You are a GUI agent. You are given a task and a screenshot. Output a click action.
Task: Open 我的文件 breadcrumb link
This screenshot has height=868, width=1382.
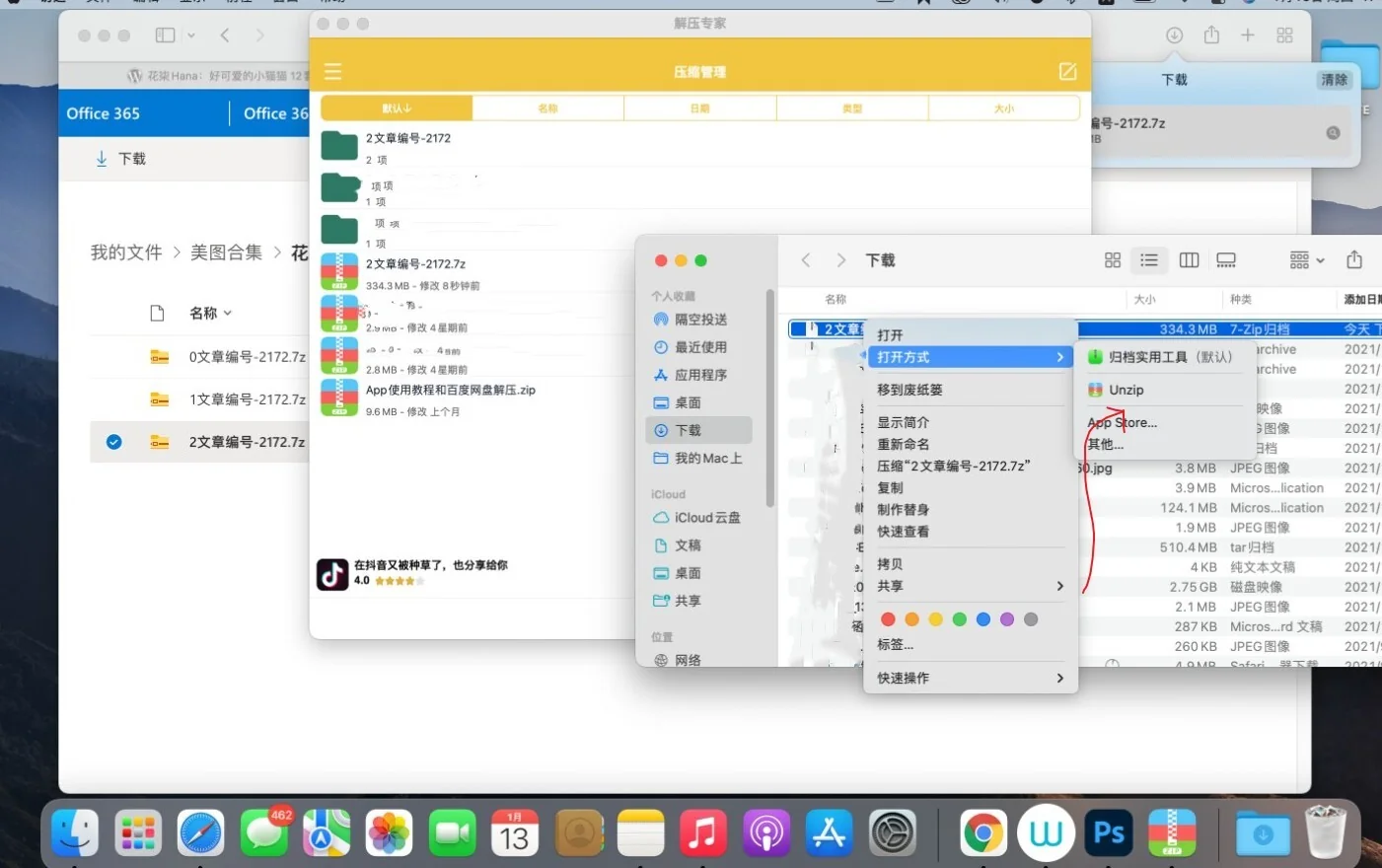pyautogui.click(x=126, y=253)
